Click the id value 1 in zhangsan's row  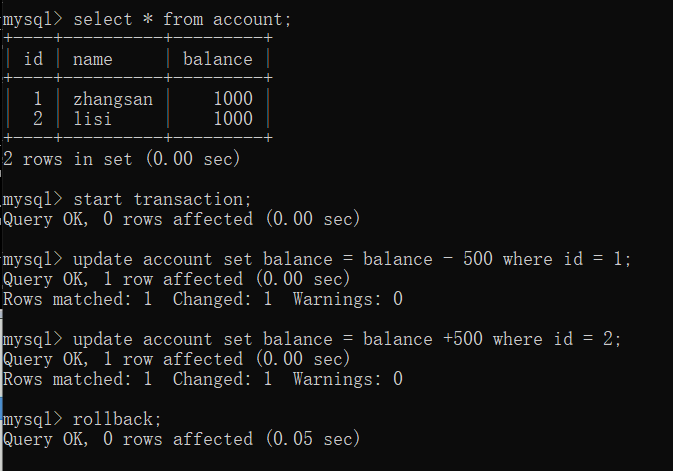coord(38,99)
